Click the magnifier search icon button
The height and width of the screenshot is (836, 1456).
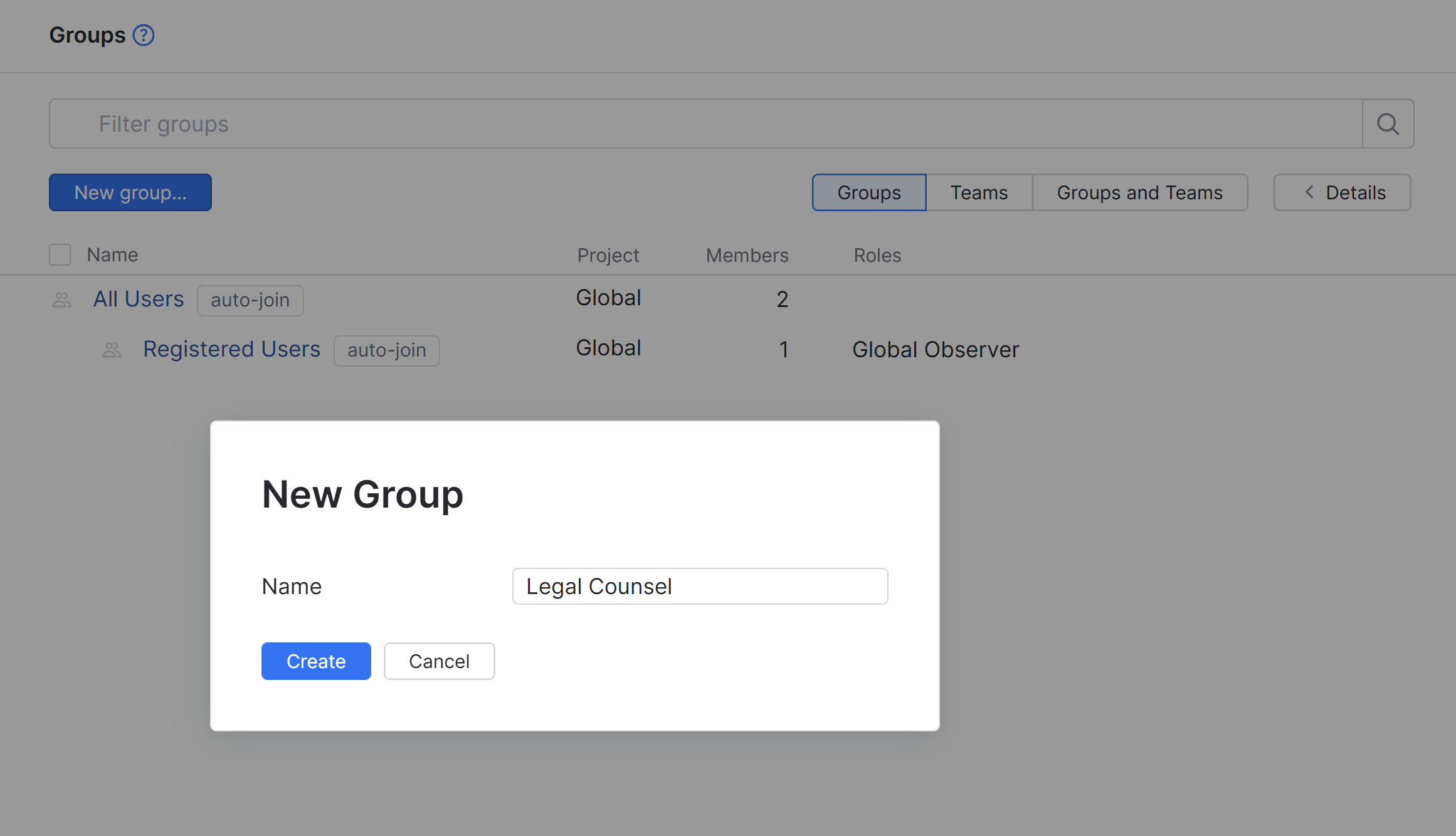(1388, 124)
